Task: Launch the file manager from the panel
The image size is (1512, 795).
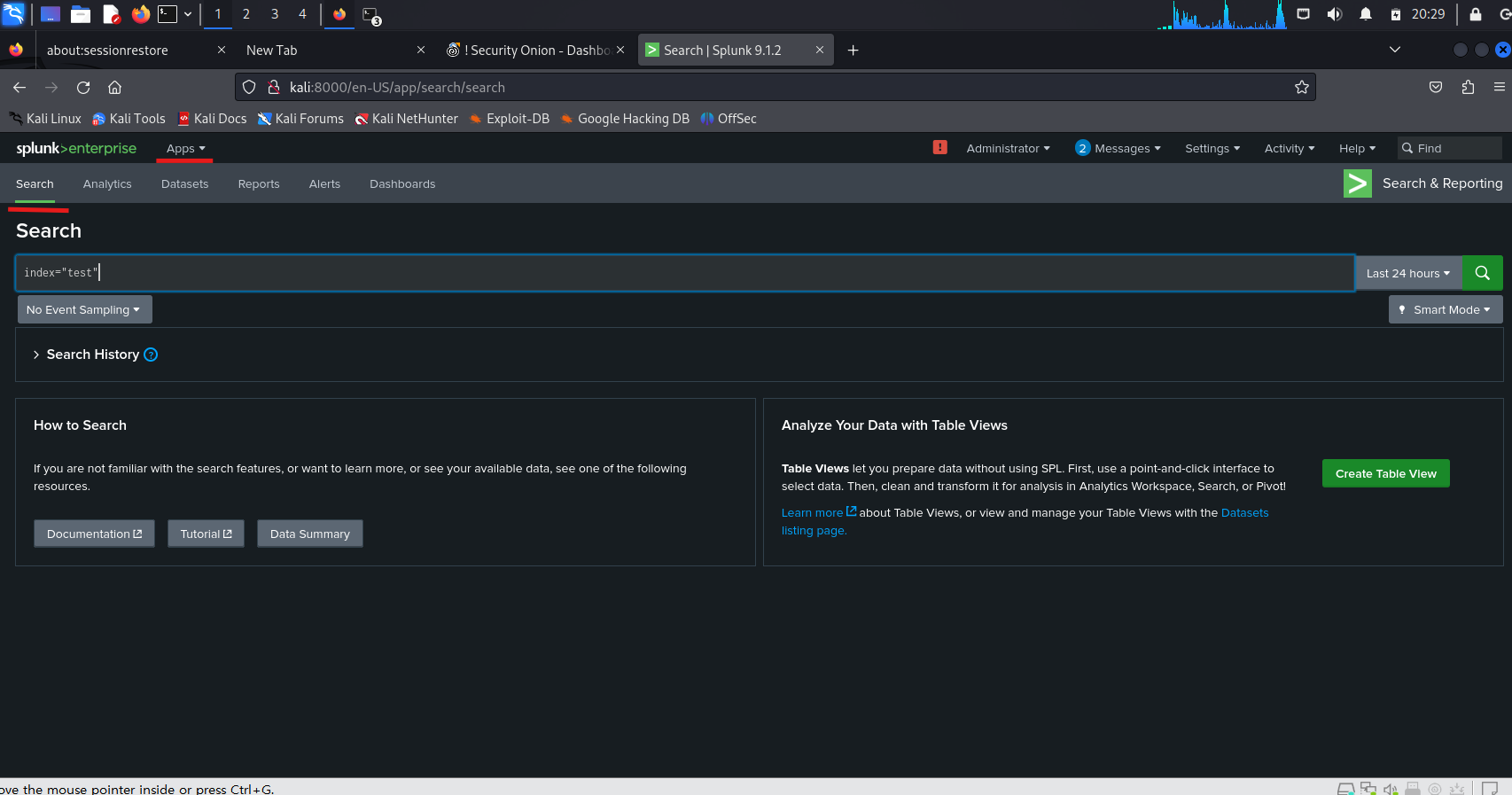Action: tap(81, 14)
